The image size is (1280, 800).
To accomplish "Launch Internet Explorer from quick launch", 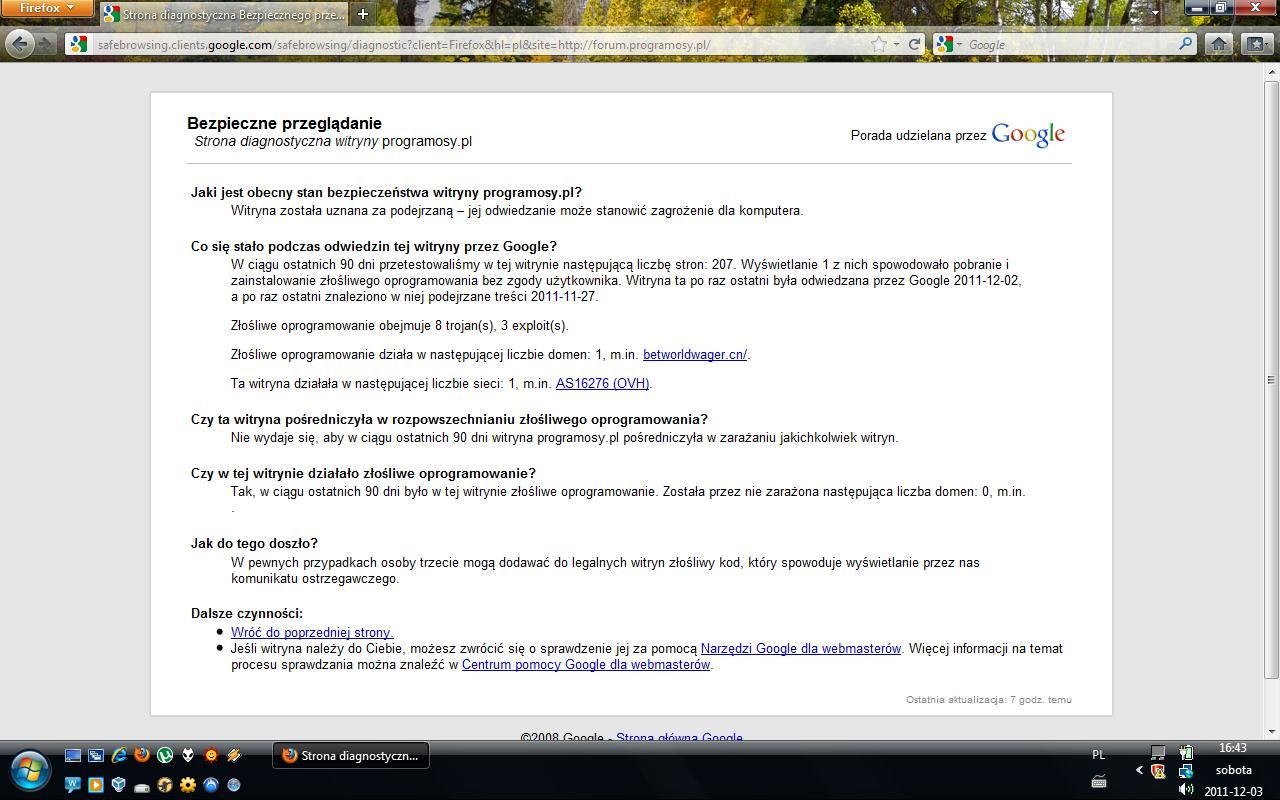I will [x=119, y=755].
